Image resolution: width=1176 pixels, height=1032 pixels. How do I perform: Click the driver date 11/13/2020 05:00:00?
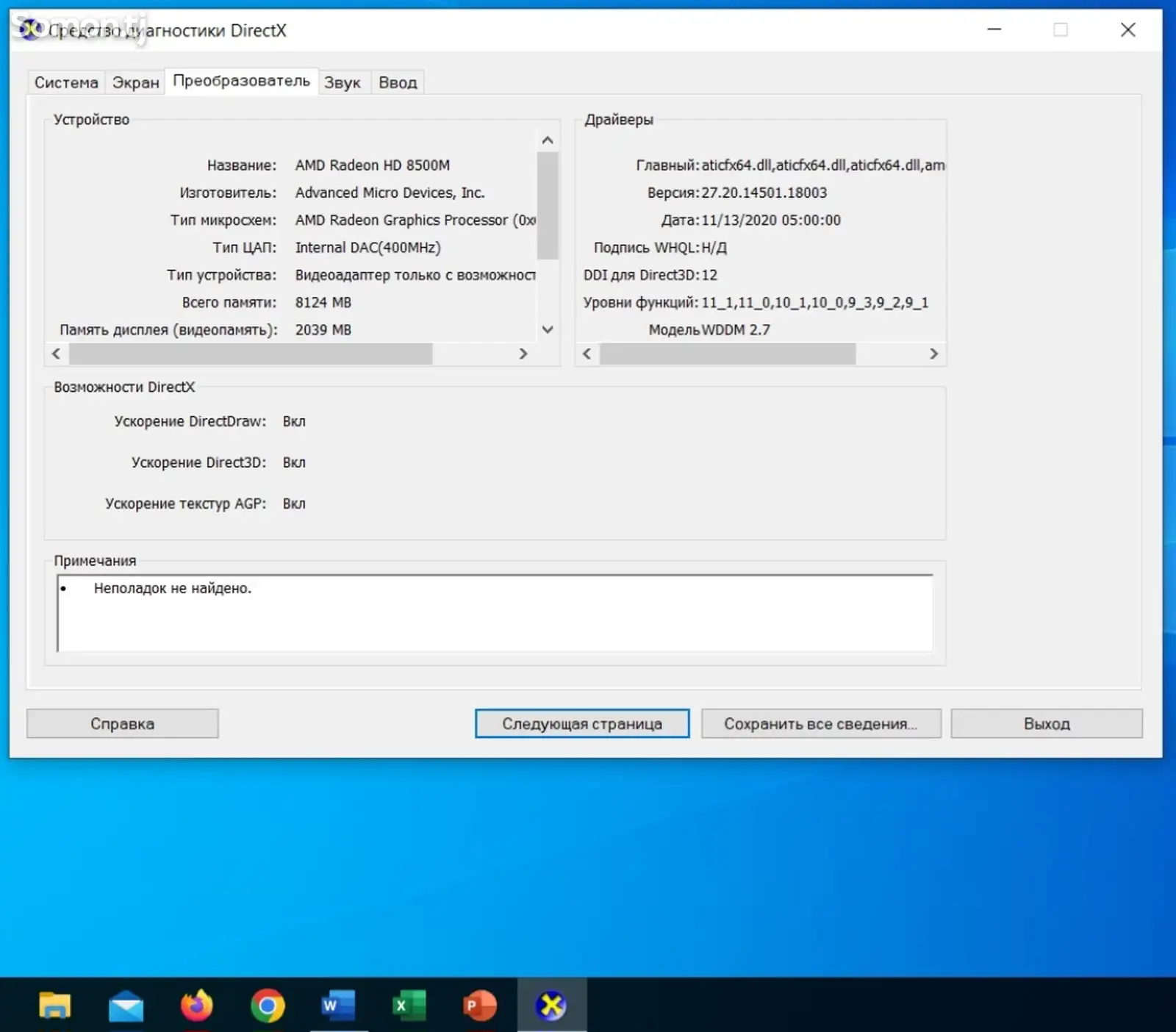point(771,220)
